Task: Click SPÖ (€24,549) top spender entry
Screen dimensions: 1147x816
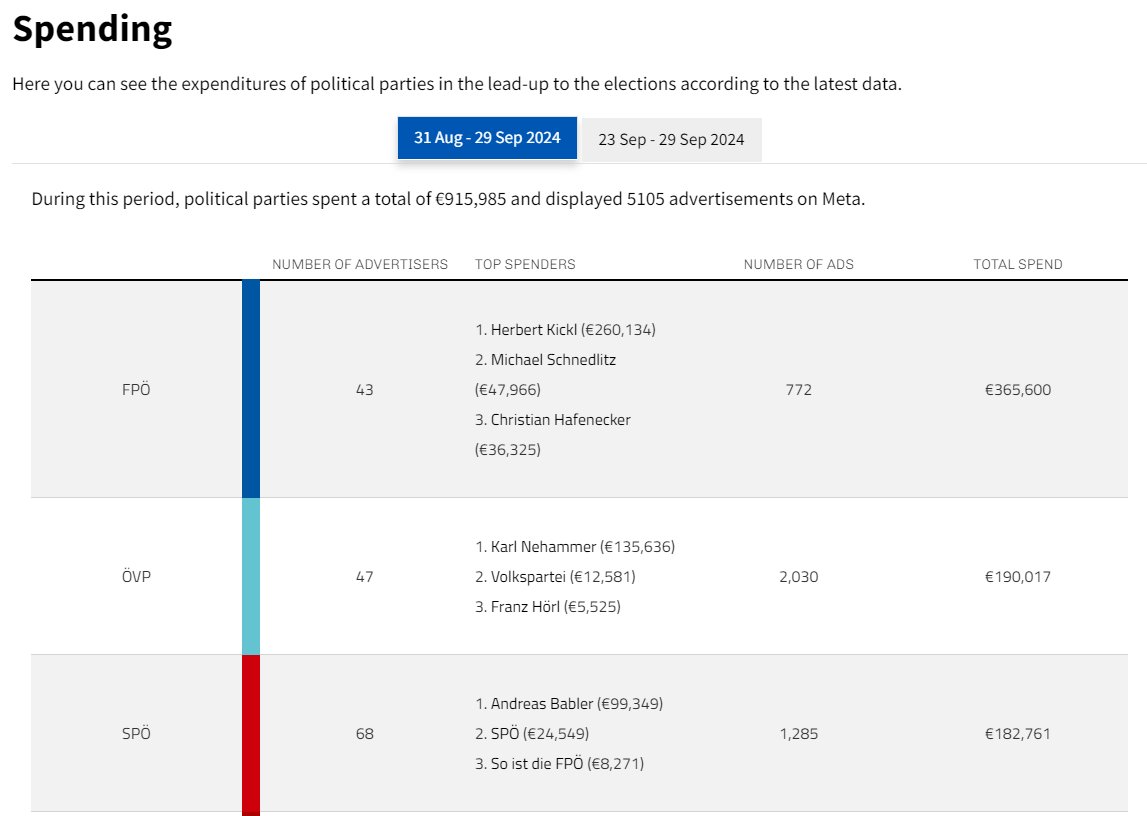Action: tap(532, 733)
